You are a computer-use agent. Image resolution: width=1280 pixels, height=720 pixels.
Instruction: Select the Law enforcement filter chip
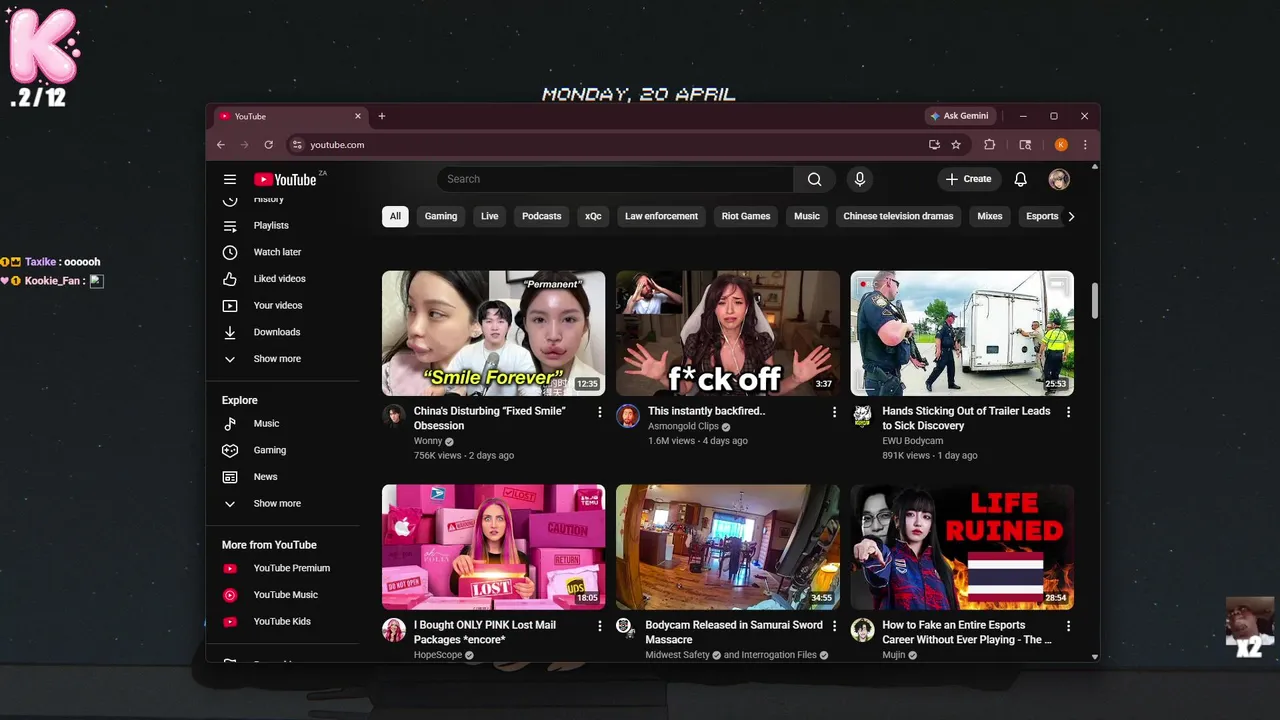click(661, 216)
